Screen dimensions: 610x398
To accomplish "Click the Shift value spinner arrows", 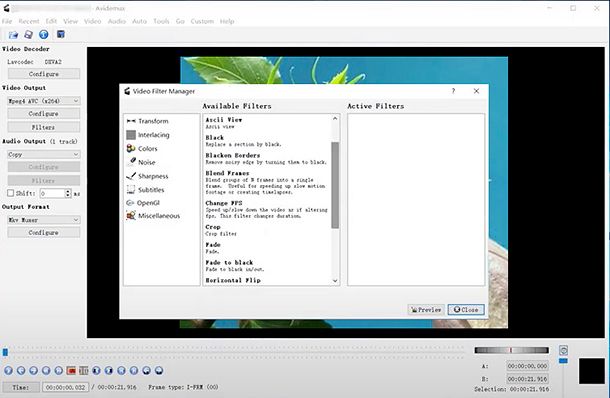I will click(x=68, y=193).
